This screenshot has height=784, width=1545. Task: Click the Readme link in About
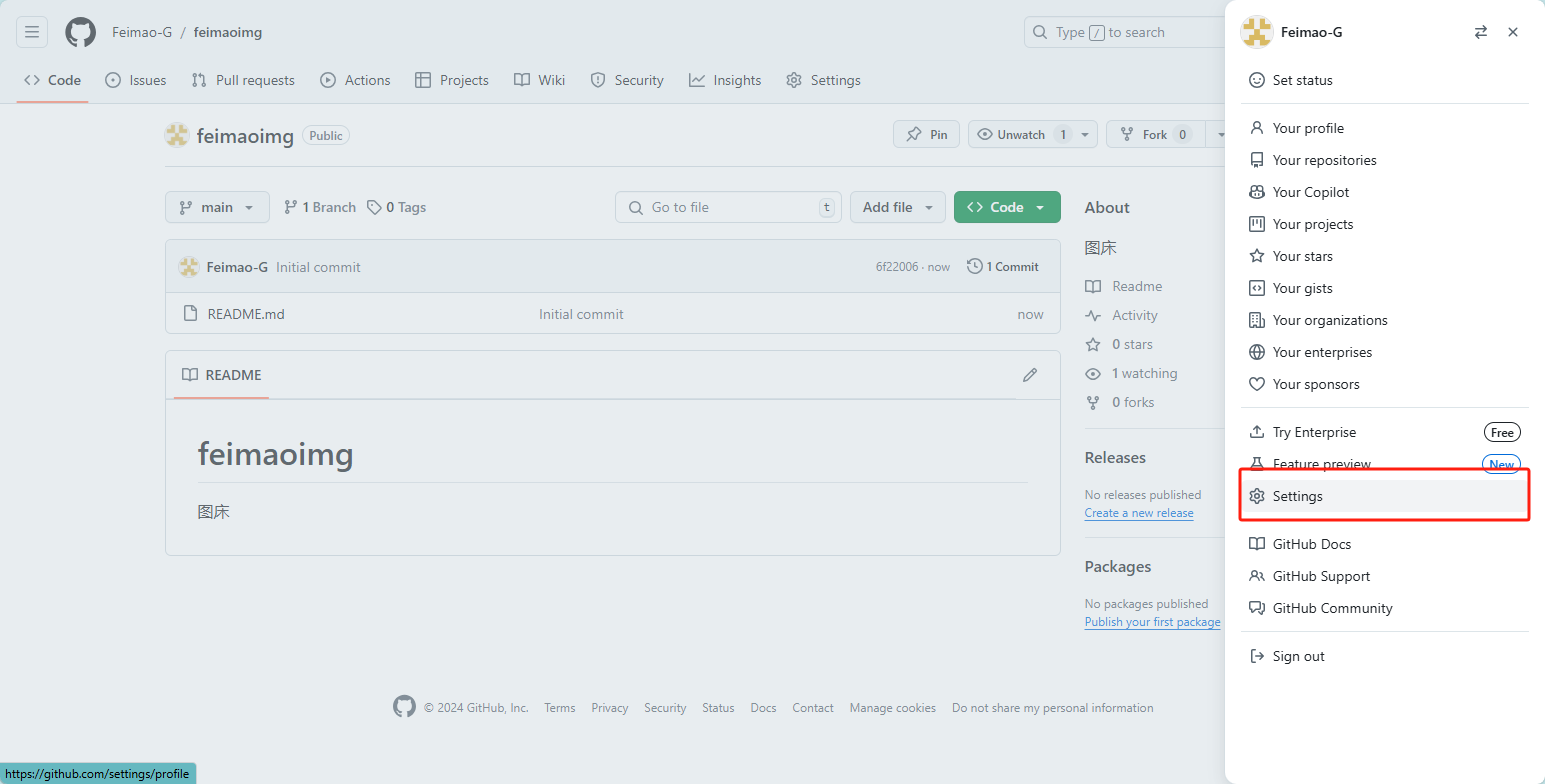1124,286
